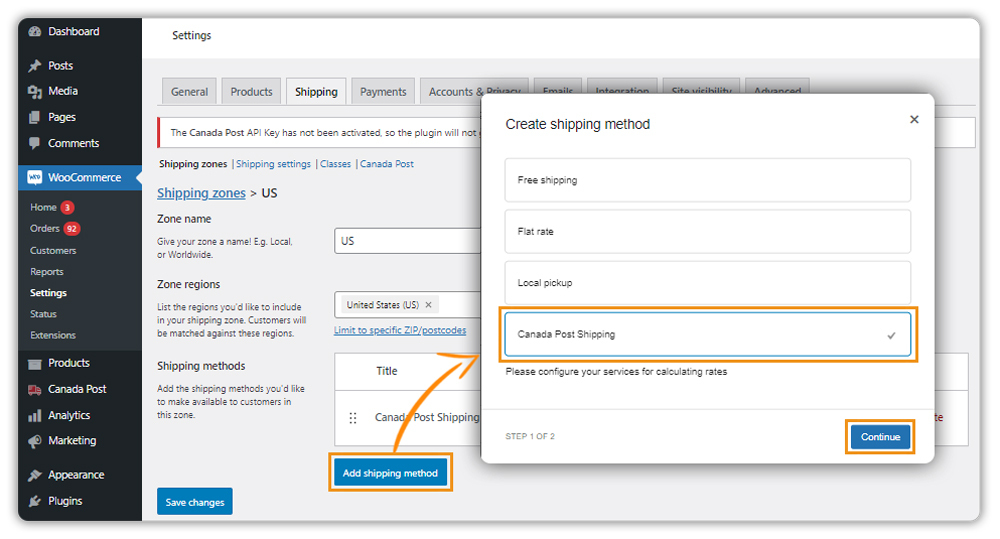The height and width of the screenshot is (539, 1000).
Task: Open the Products settings tab
Action: [x=251, y=91]
